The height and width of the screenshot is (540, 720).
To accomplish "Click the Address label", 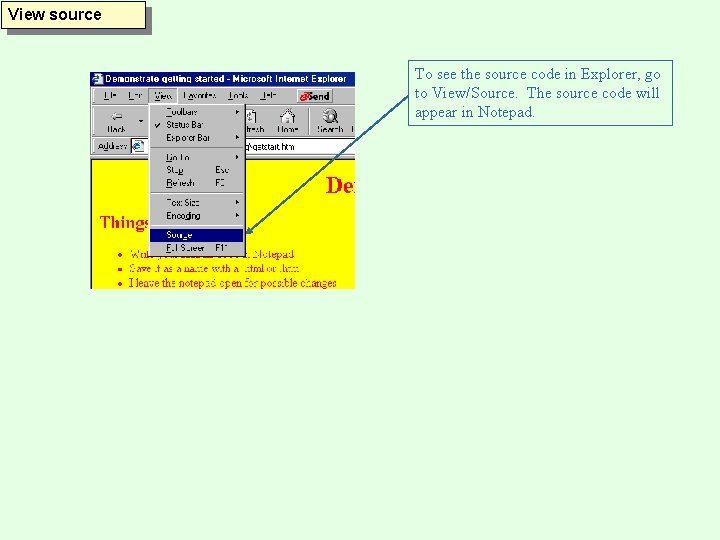I will point(112,146).
